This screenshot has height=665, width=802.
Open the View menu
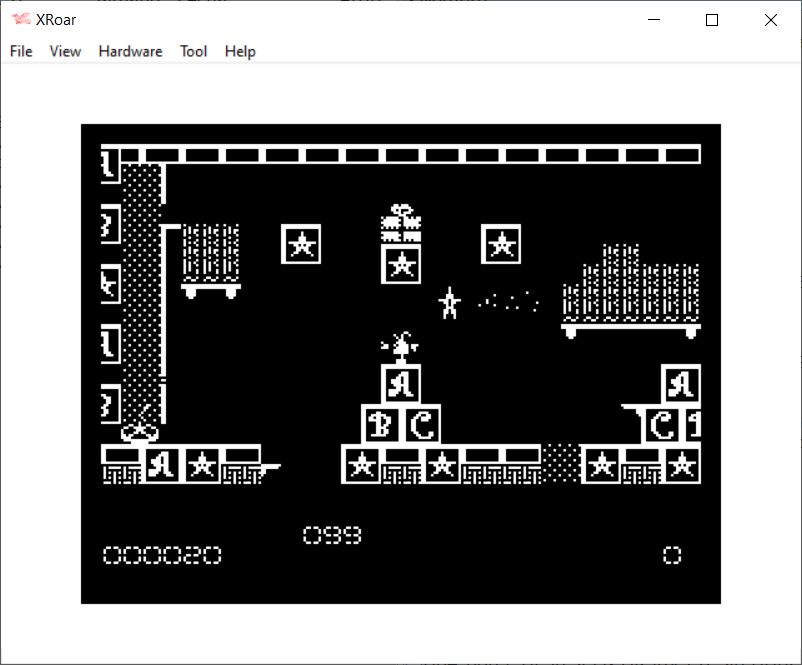point(65,51)
